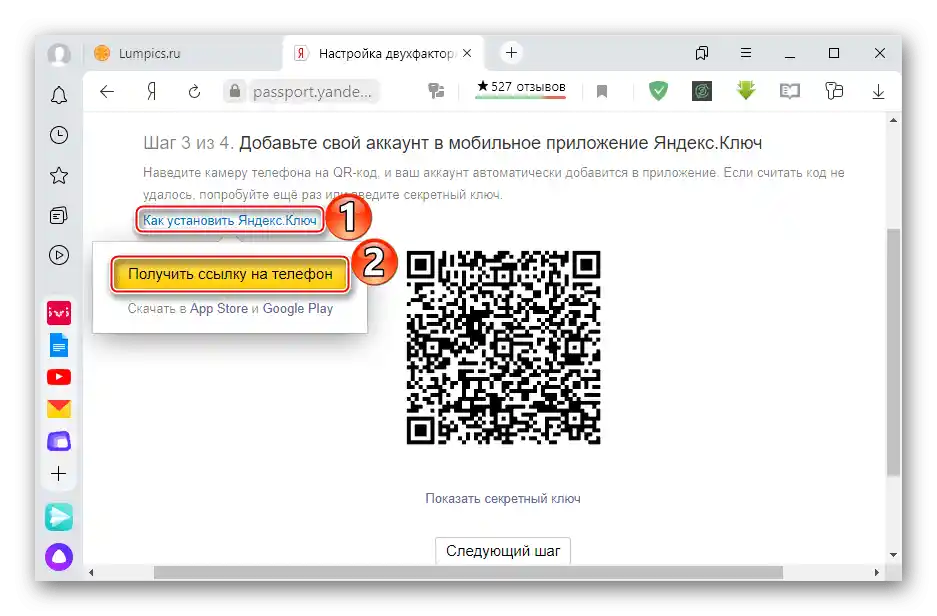937x616 pixels.
Task: Toggle the favorites star icon in sidebar
Action: [59, 175]
